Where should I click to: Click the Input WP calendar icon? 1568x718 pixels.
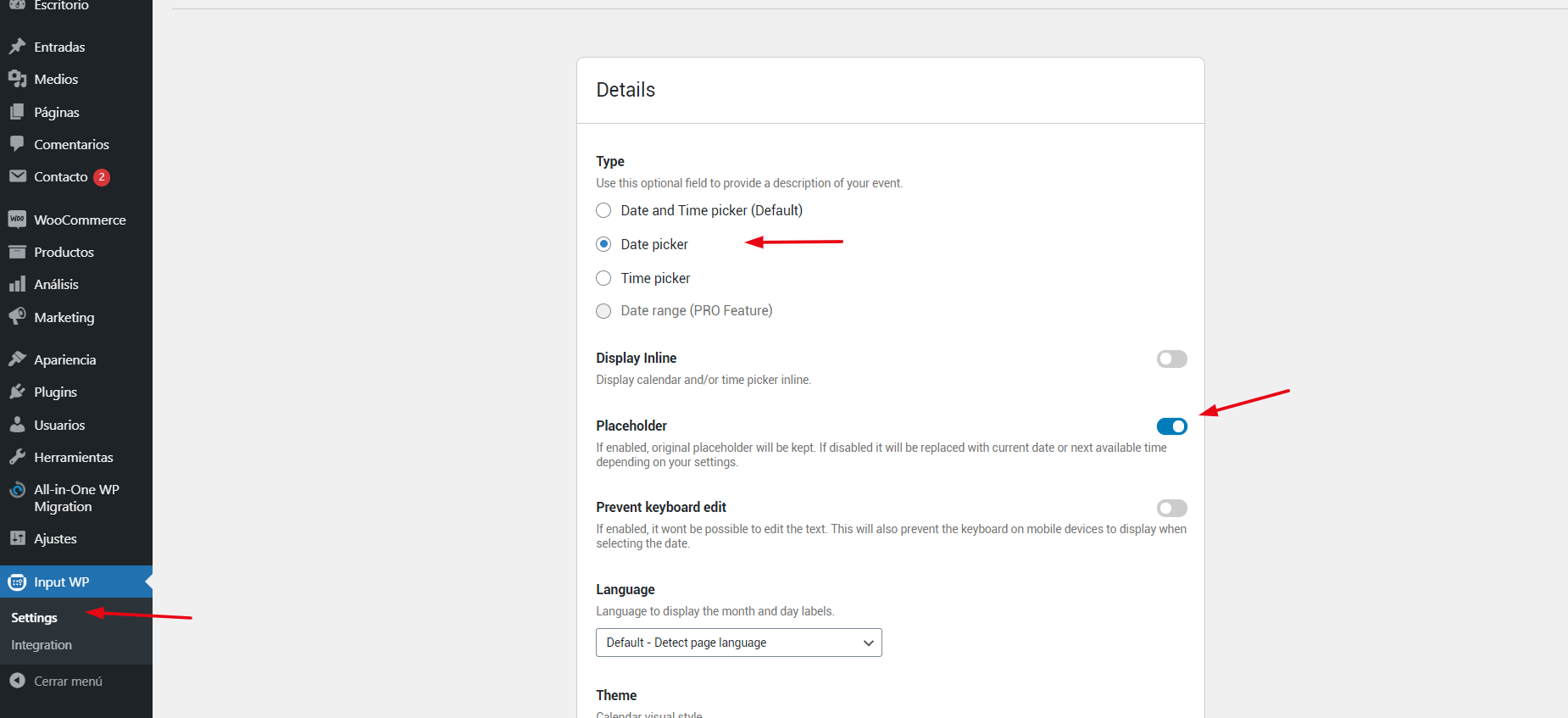(17, 582)
